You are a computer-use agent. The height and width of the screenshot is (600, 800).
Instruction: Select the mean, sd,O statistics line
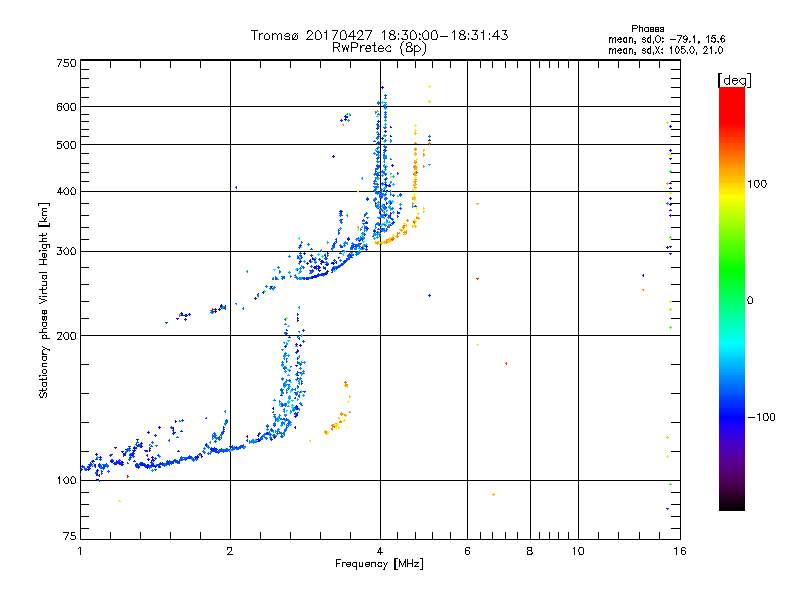pos(658,39)
